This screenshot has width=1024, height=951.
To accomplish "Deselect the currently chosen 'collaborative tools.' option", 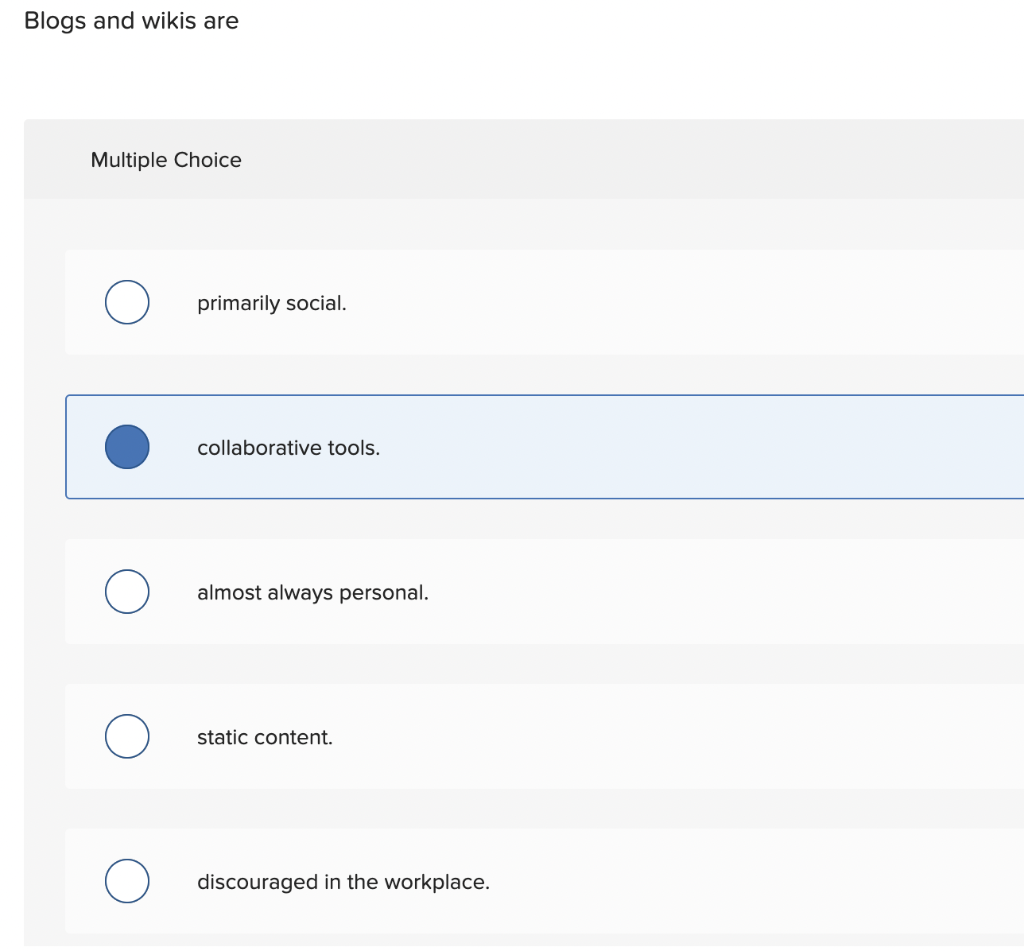I will (127, 447).
